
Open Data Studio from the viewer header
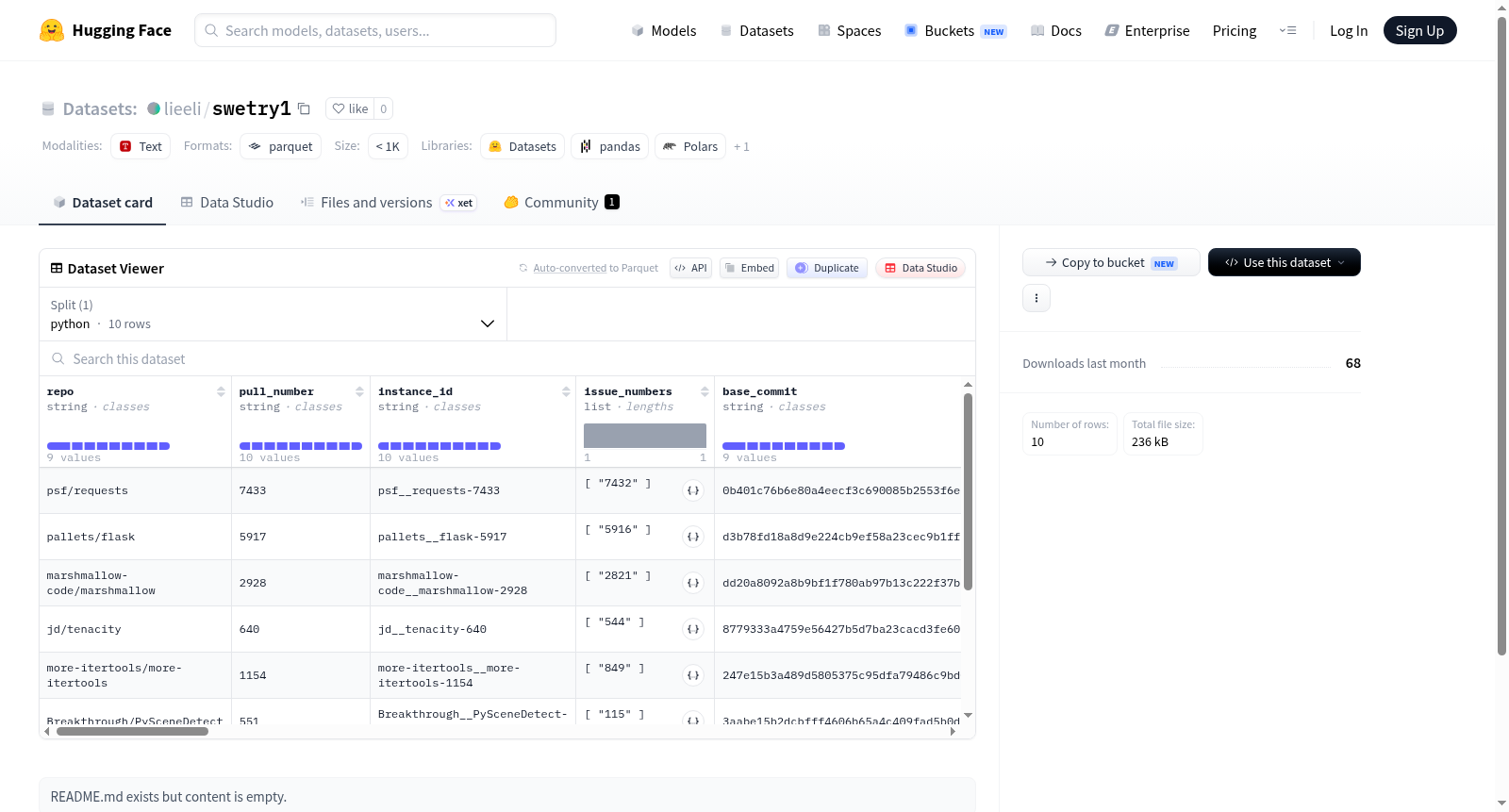click(920, 268)
